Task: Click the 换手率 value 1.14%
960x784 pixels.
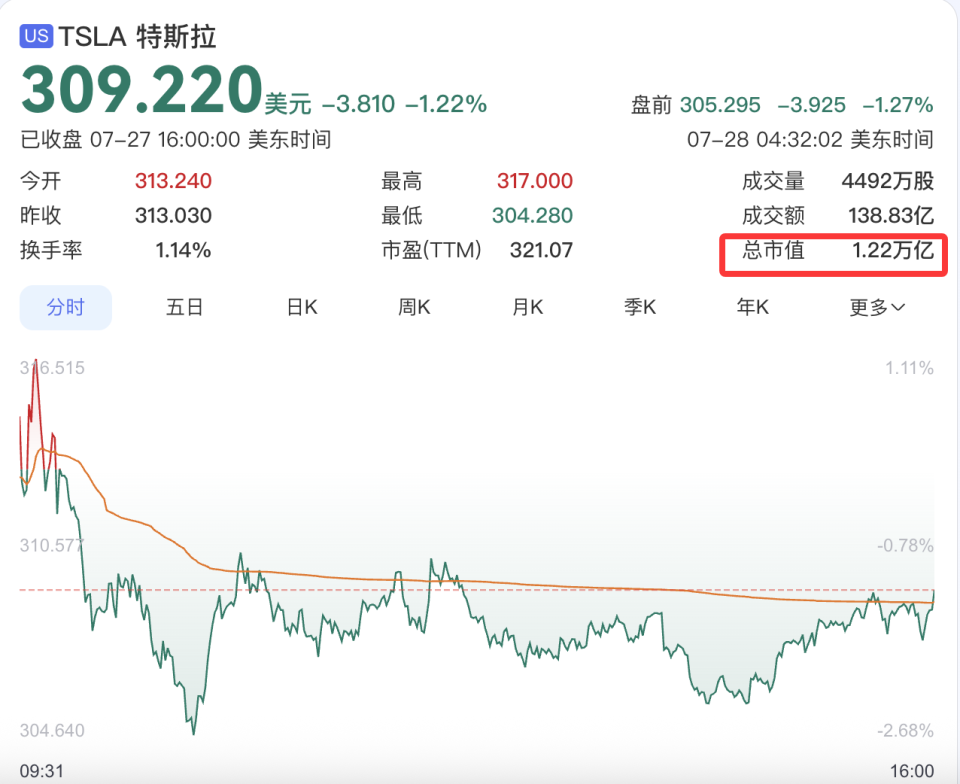Action: pos(183,250)
